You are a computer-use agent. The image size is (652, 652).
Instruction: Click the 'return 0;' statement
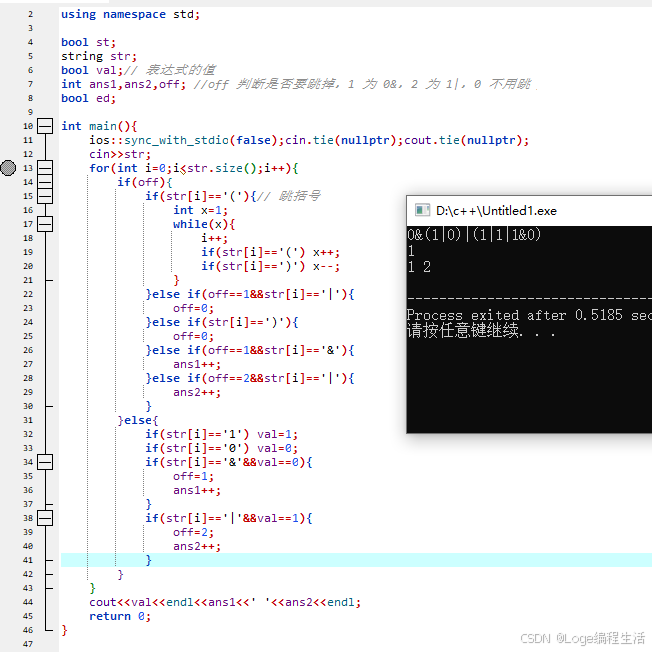point(120,616)
